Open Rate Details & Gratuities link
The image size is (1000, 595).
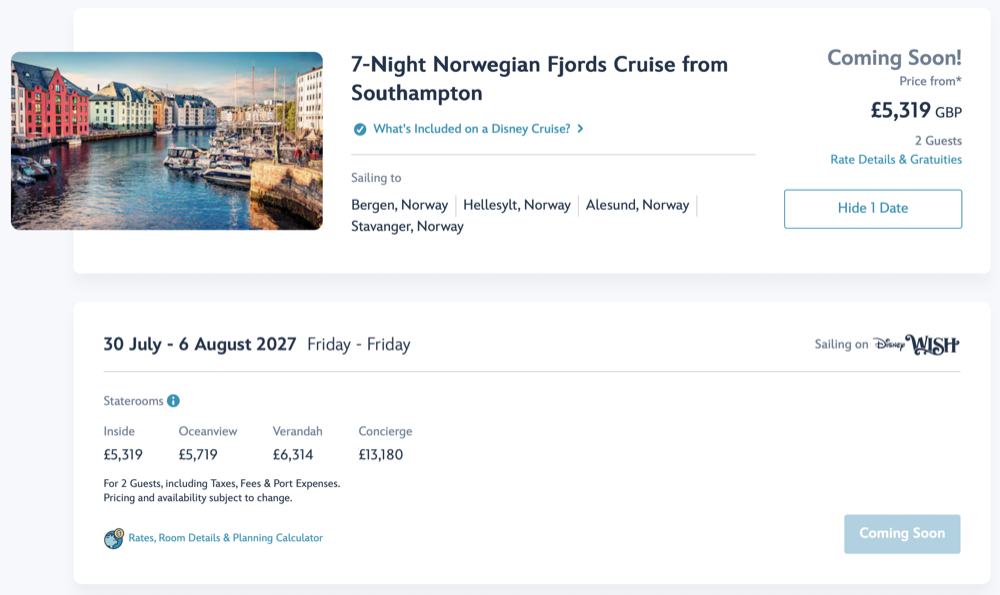click(x=896, y=160)
